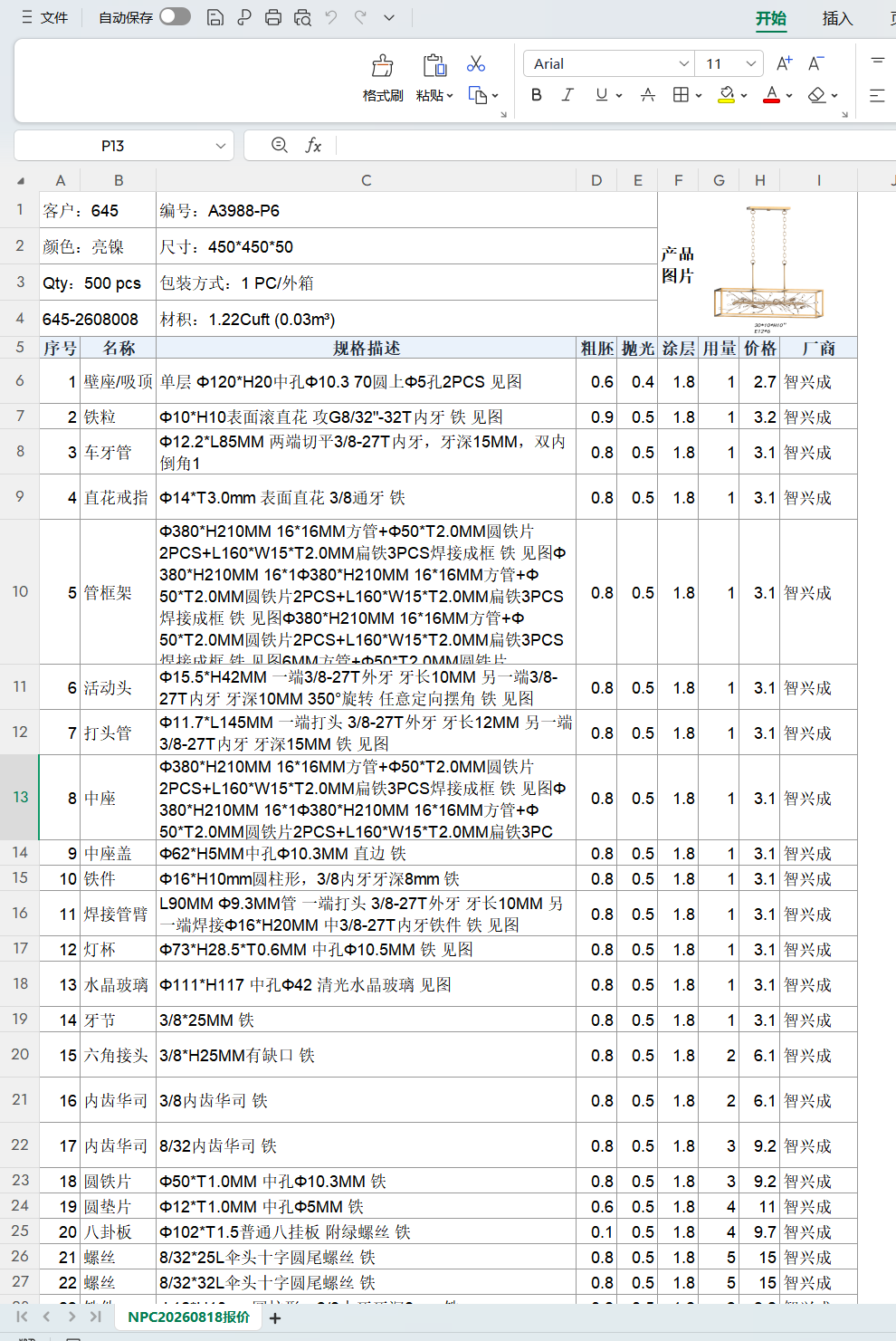Apply bold formatting with B icon
The image size is (896, 1341).
[x=537, y=94]
